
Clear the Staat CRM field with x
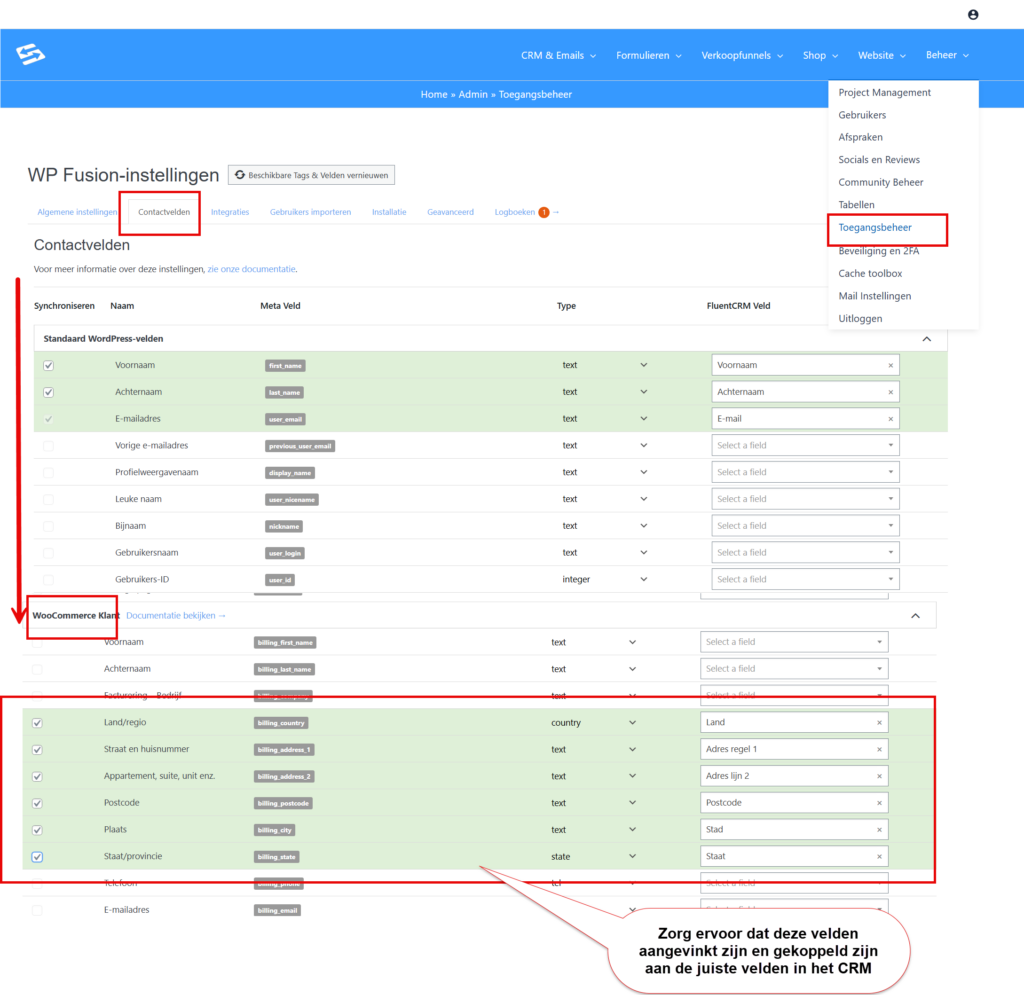879,857
